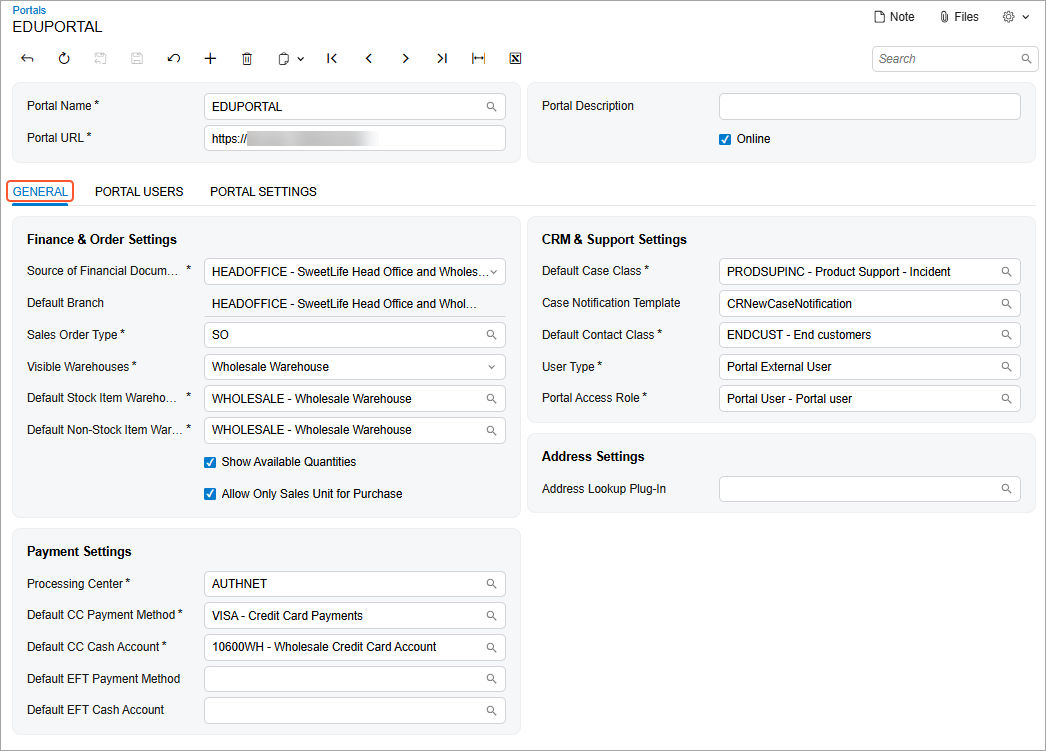Click the Portal Description input field
This screenshot has width=1046, height=751.
(869, 107)
